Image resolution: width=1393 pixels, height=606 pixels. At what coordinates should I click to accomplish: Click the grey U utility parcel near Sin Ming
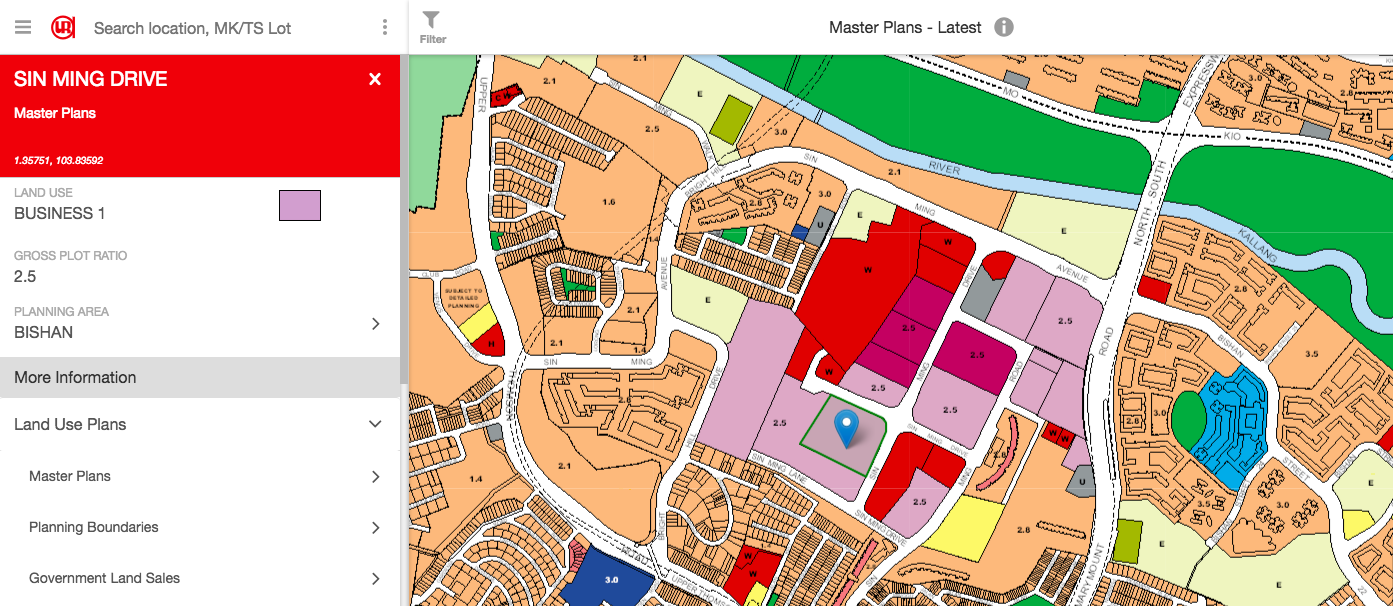tap(822, 226)
